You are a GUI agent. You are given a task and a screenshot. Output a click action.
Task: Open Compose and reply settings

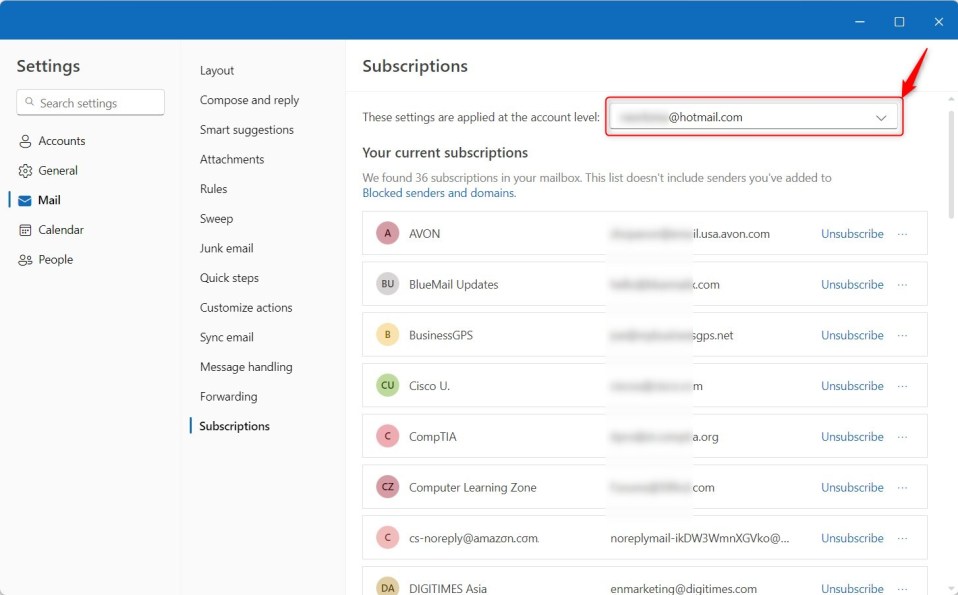tap(249, 100)
